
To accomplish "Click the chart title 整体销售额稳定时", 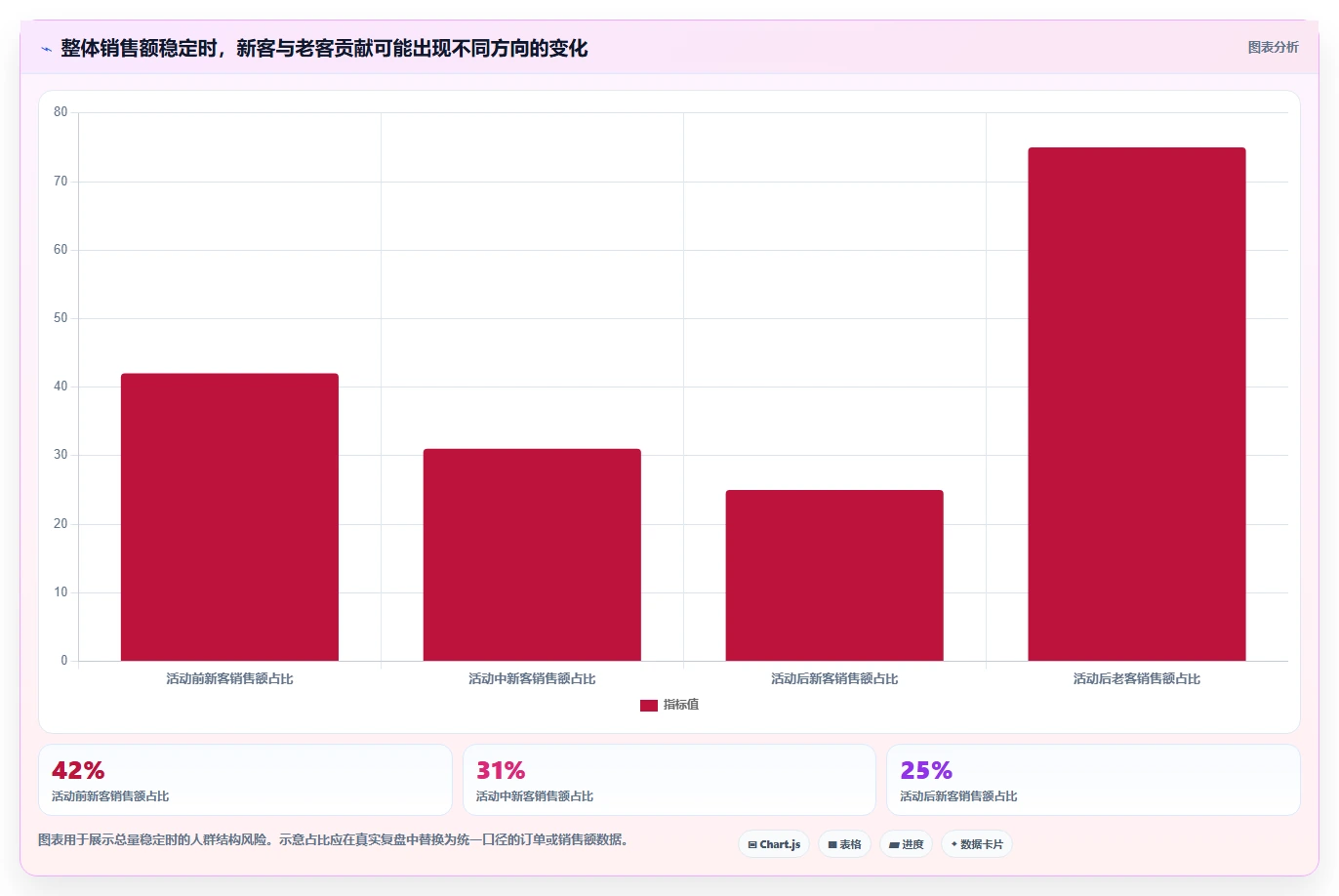I will coord(324,48).
